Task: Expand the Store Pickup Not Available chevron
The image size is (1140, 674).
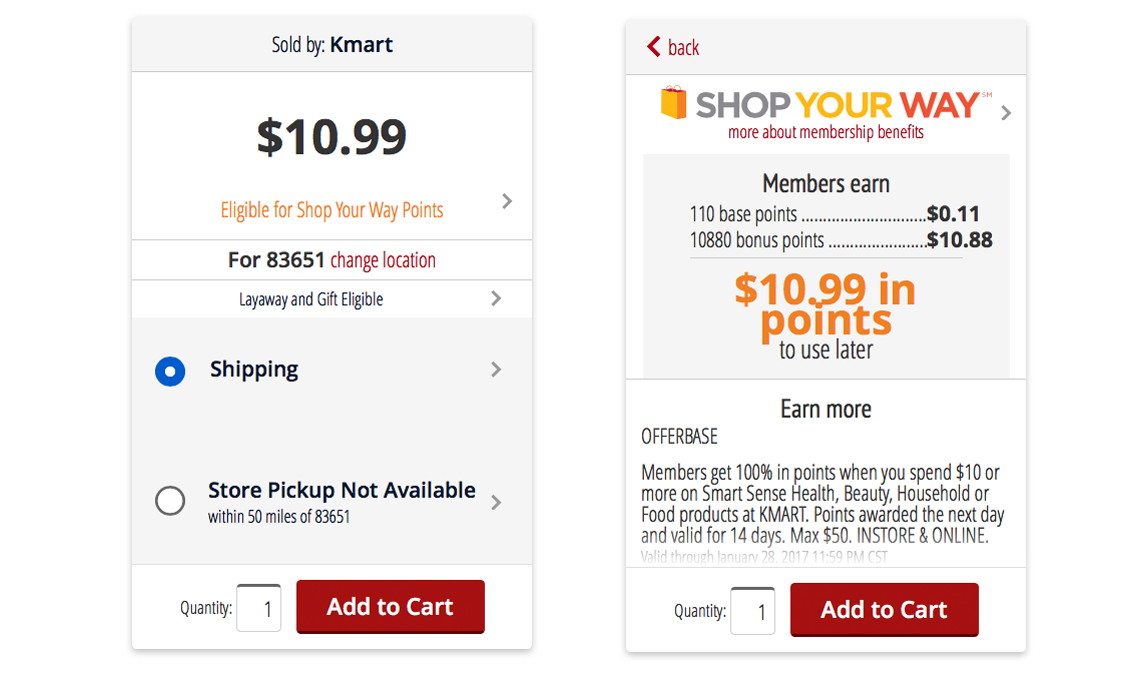Action: (x=496, y=502)
